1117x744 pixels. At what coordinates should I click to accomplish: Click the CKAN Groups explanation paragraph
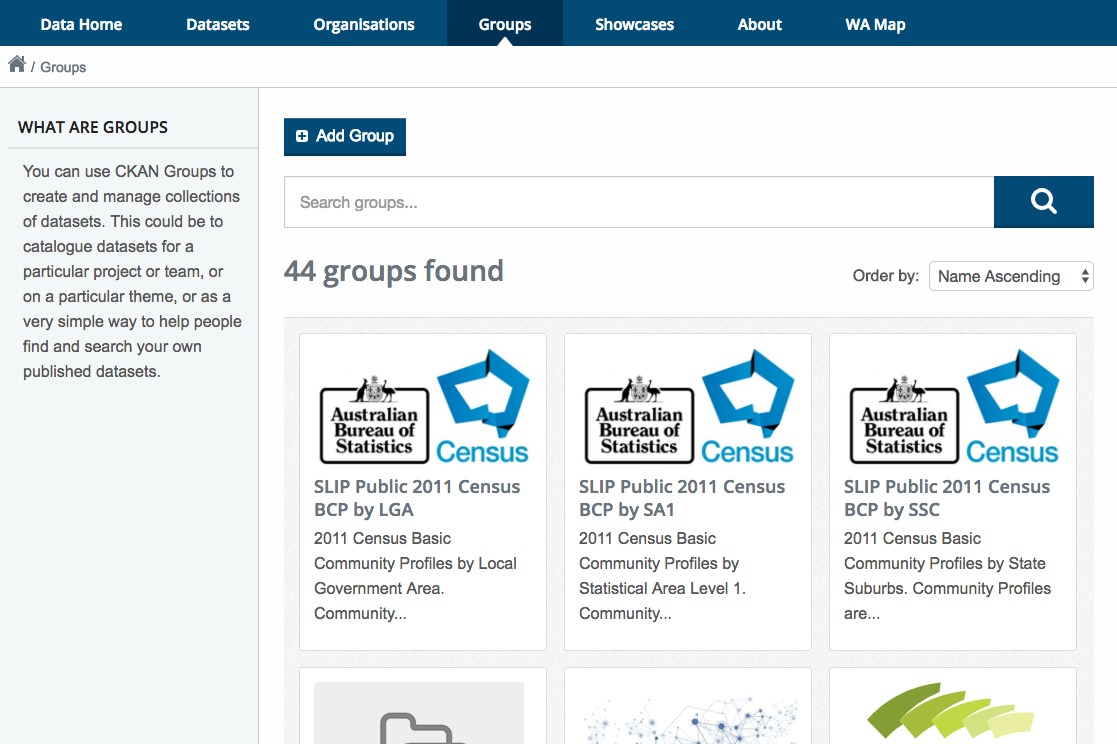pos(132,271)
